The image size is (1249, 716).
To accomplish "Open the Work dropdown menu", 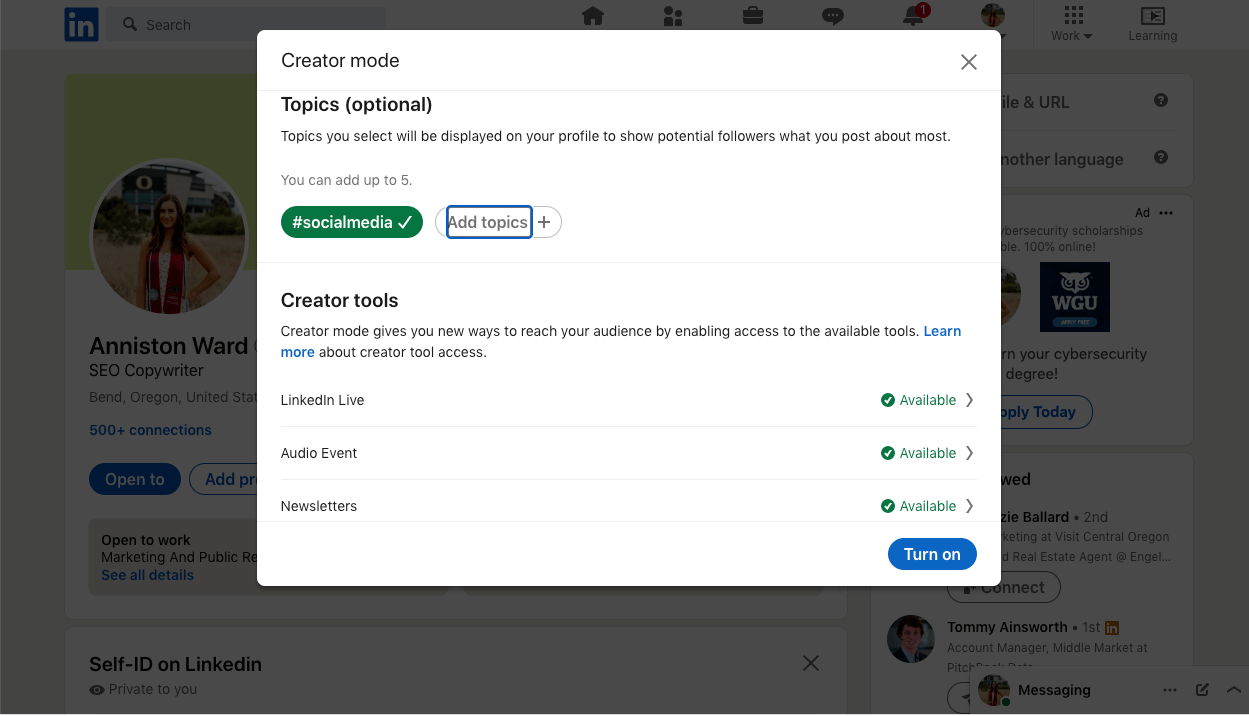I will tap(1070, 24).
